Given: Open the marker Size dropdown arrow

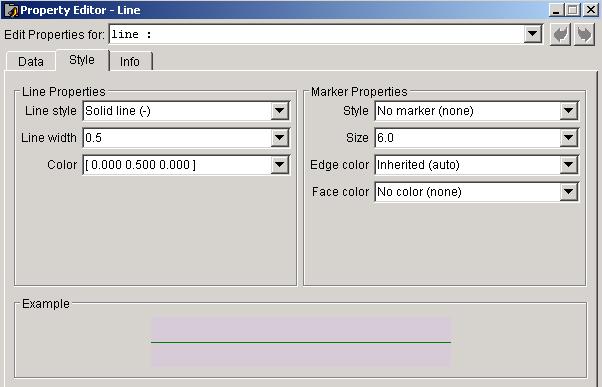Looking at the screenshot, I should 569,138.
